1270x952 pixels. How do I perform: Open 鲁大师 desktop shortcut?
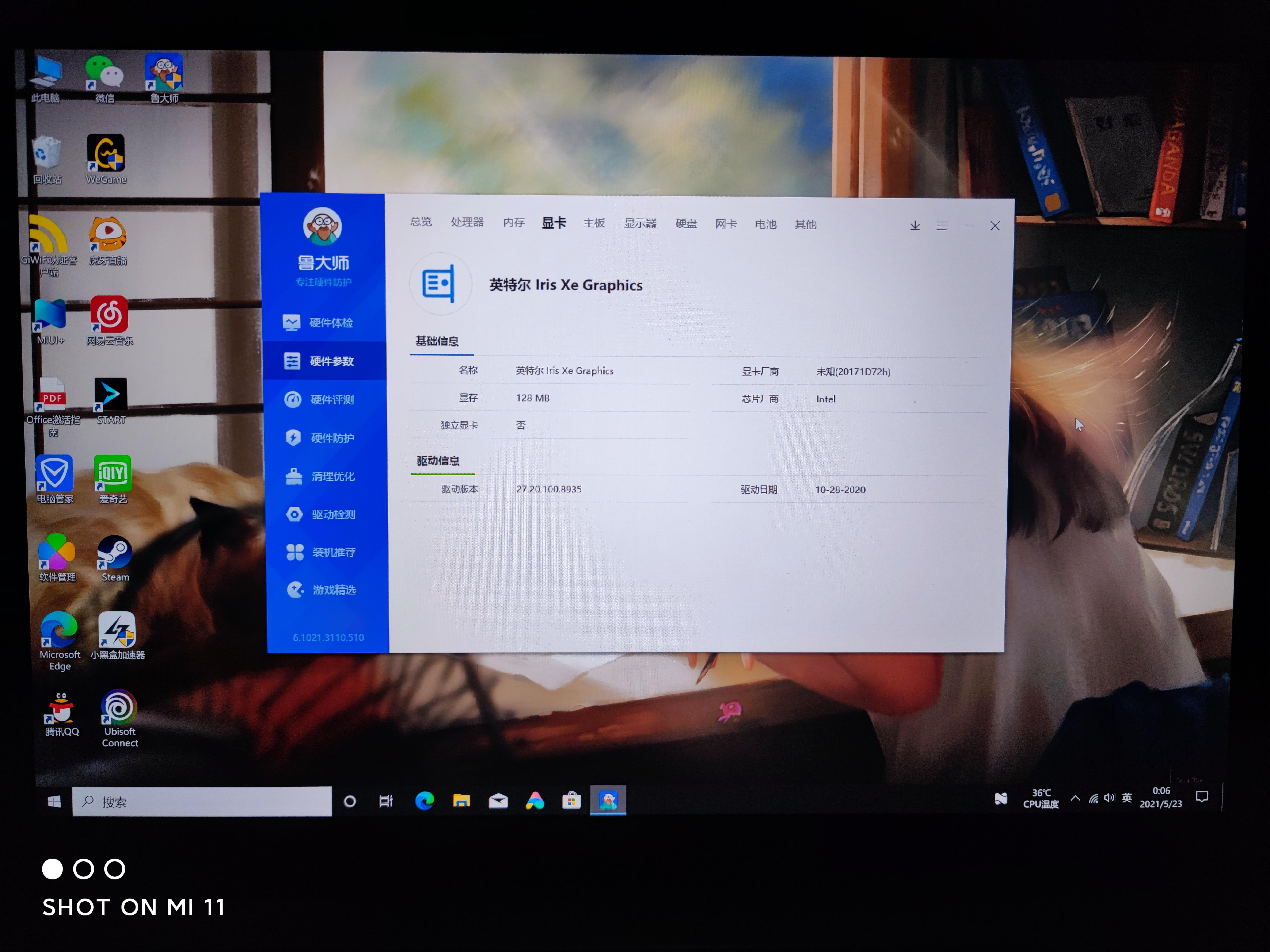pos(164,79)
